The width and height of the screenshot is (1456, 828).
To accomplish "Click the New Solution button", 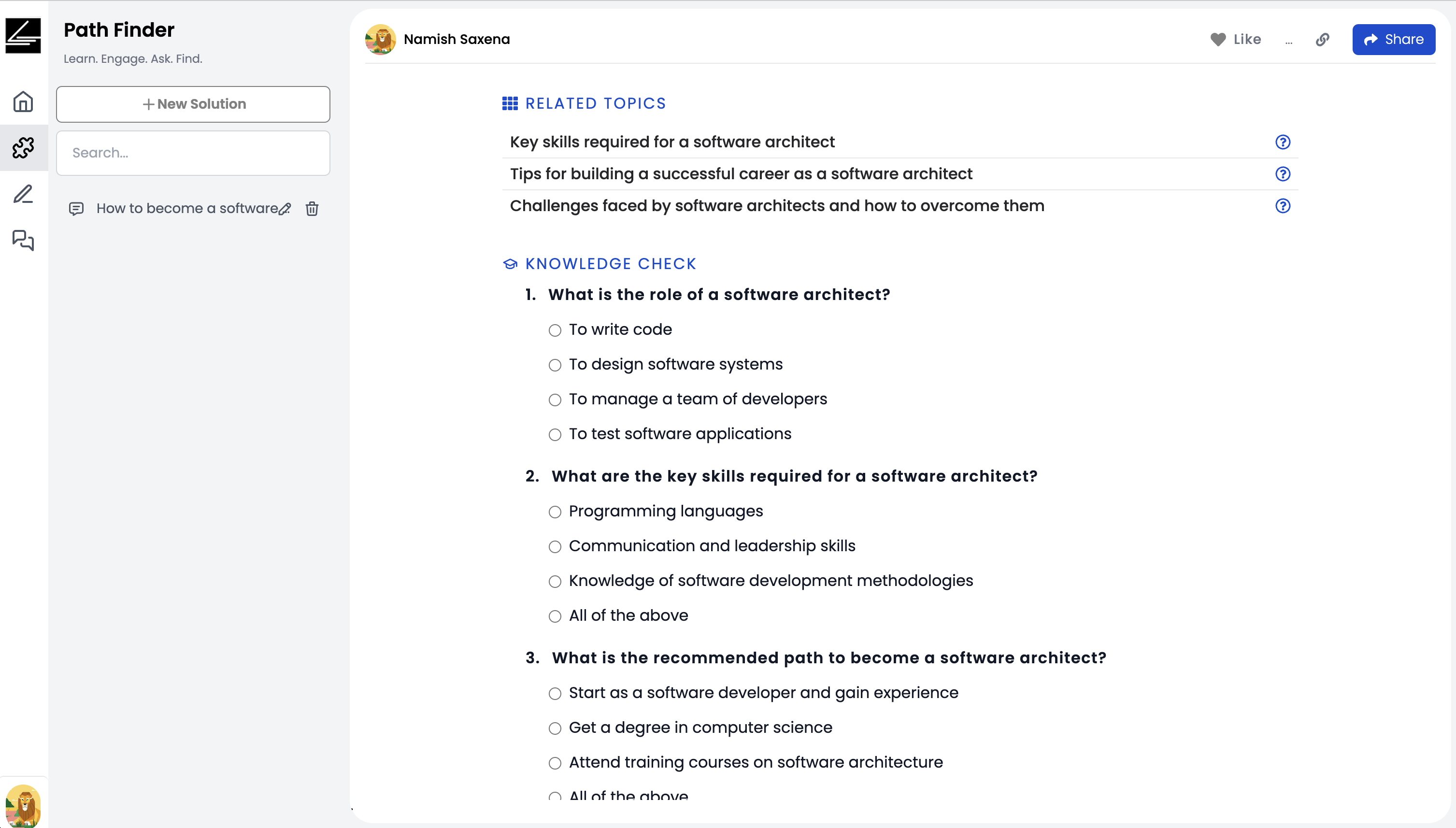I will [193, 104].
